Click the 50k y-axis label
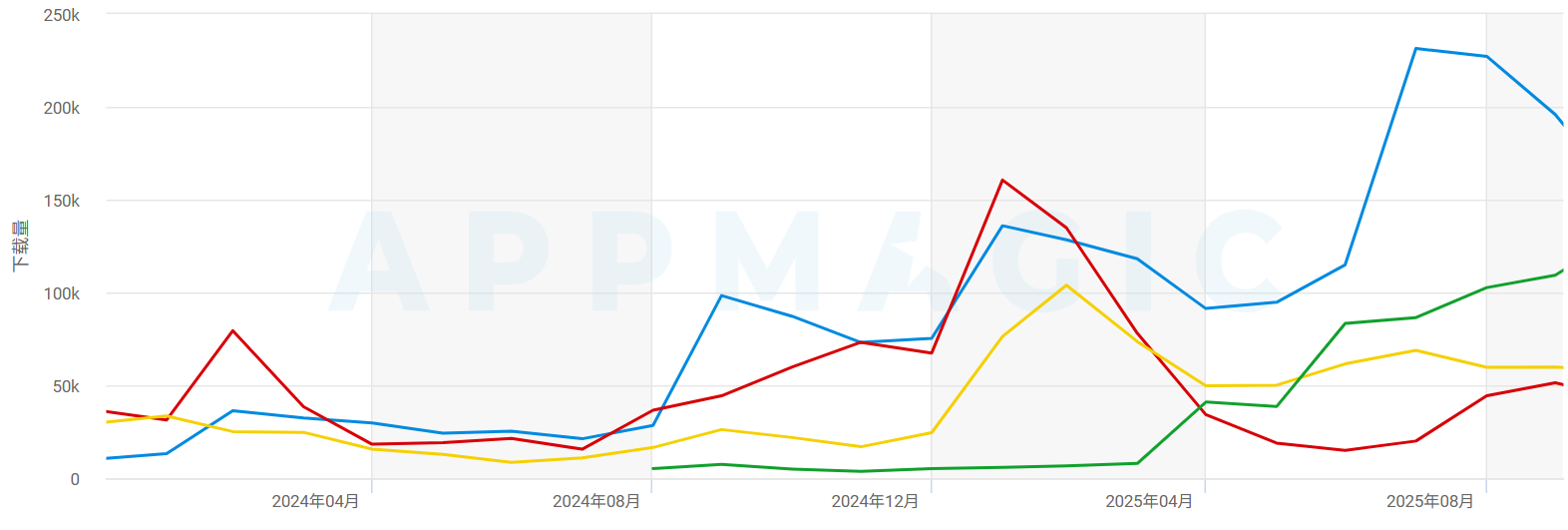 pyautogui.click(x=66, y=386)
